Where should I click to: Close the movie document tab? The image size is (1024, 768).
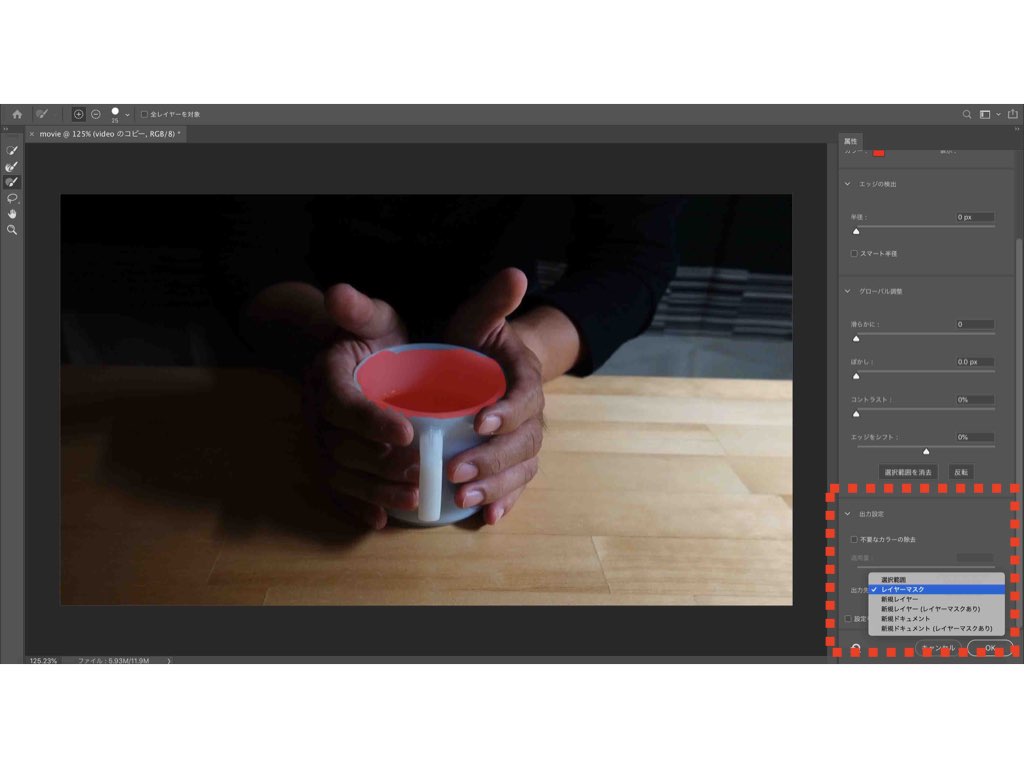(x=31, y=134)
